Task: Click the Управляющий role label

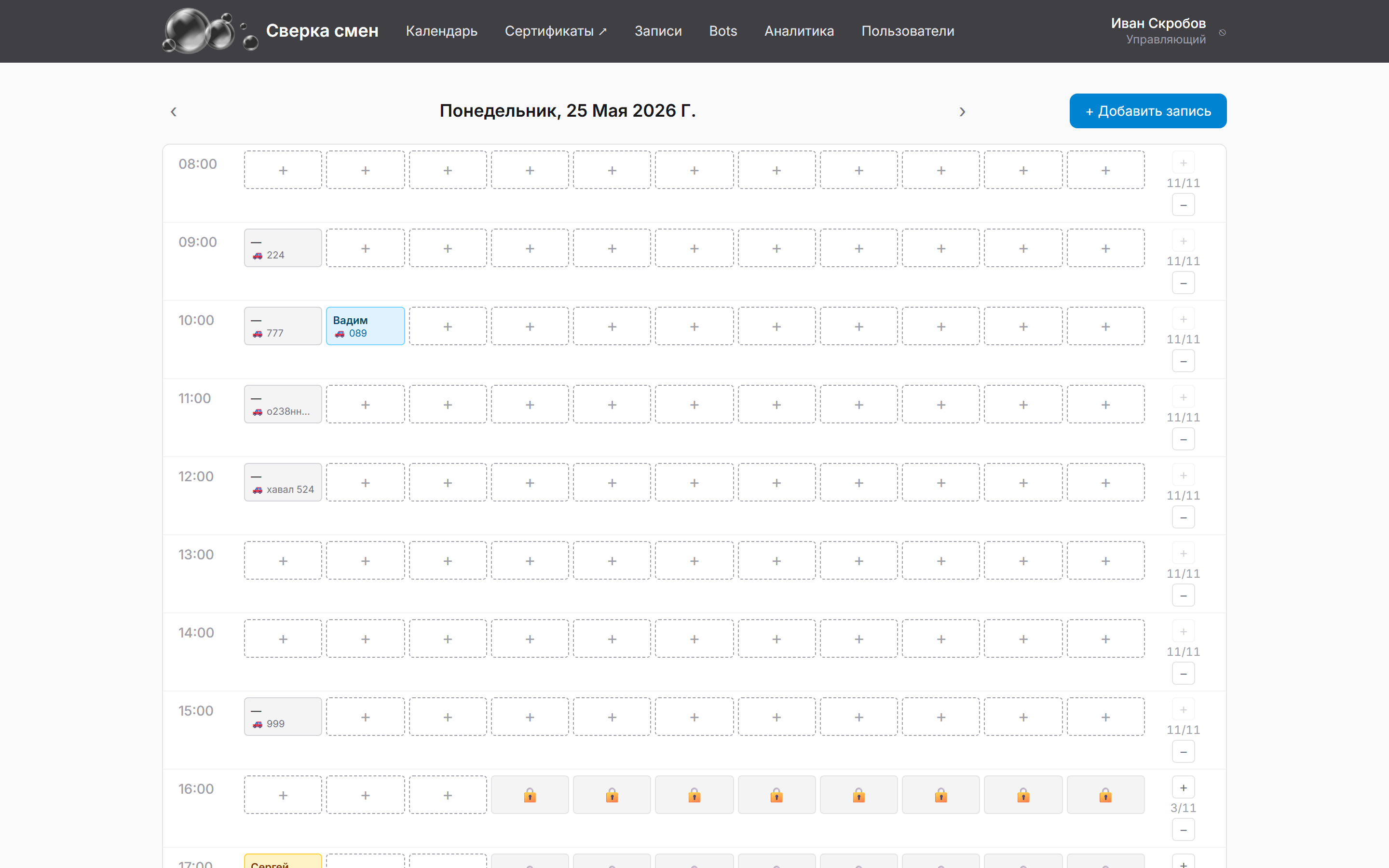Action: tap(1166, 40)
